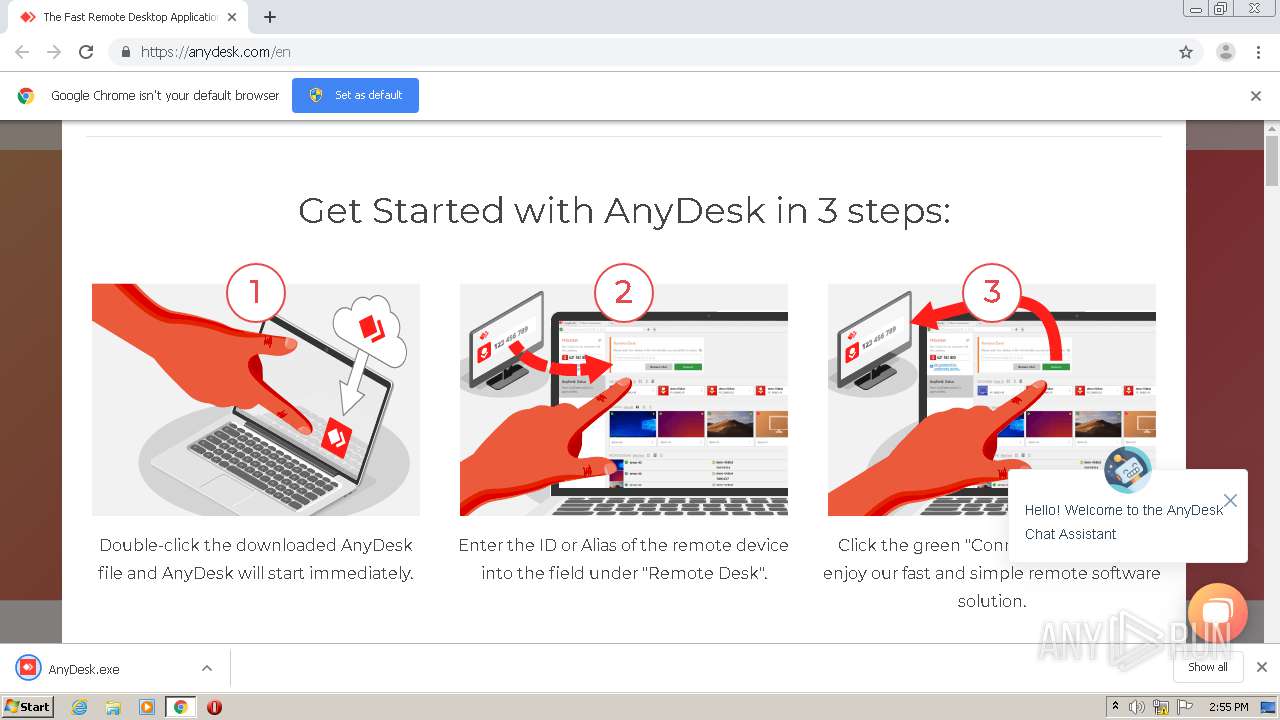Image resolution: width=1280 pixels, height=720 pixels.
Task: Click the AnyDesk.exe file icon in downloads
Action: click(x=28, y=668)
